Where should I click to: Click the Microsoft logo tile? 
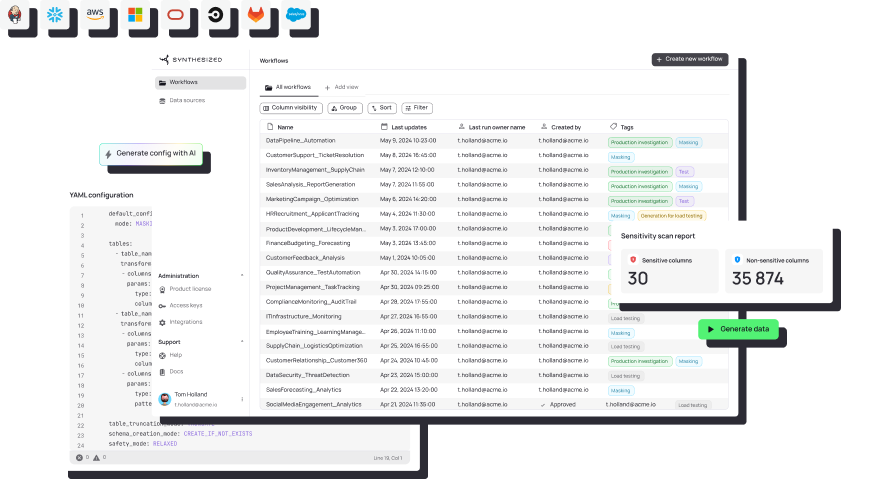point(135,15)
